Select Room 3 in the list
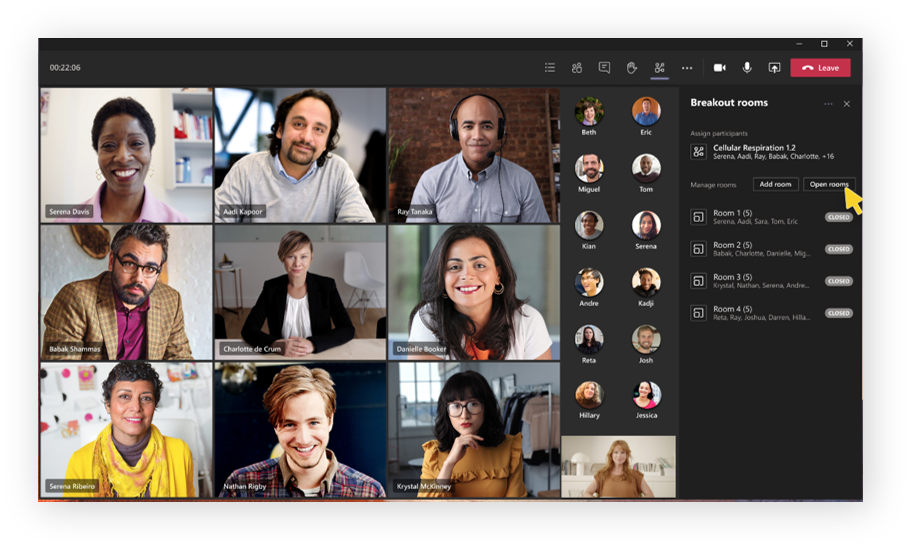Viewport: 910px width, 549px height. (755, 281)
